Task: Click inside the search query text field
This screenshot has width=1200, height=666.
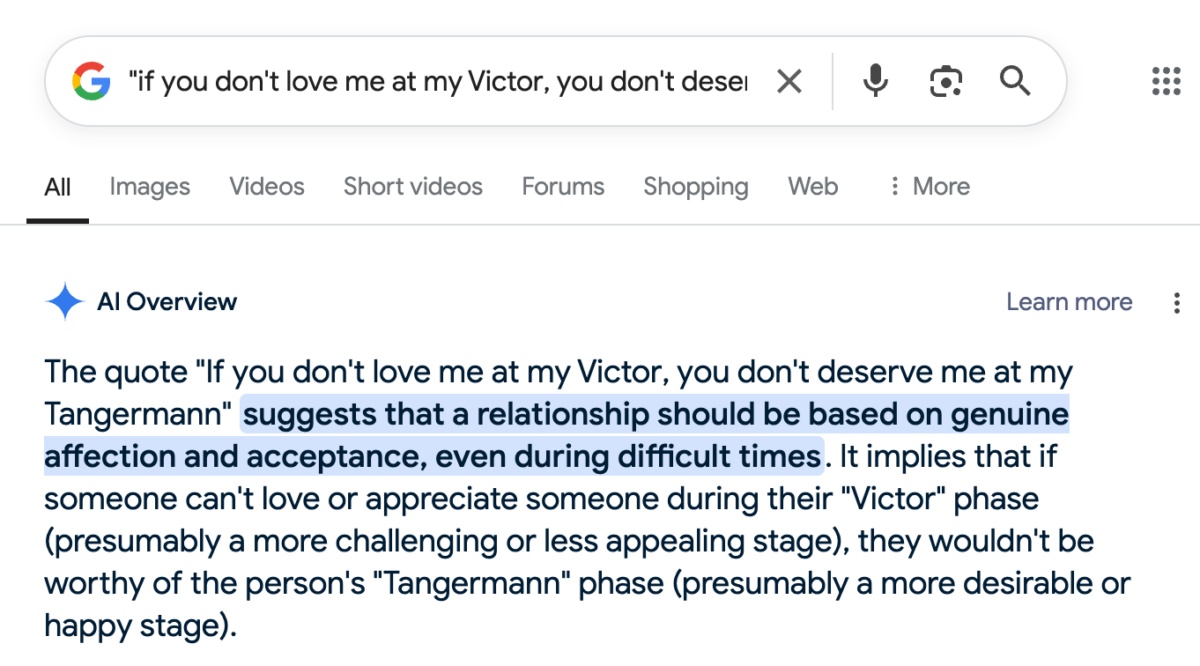Action: [438, 81]
